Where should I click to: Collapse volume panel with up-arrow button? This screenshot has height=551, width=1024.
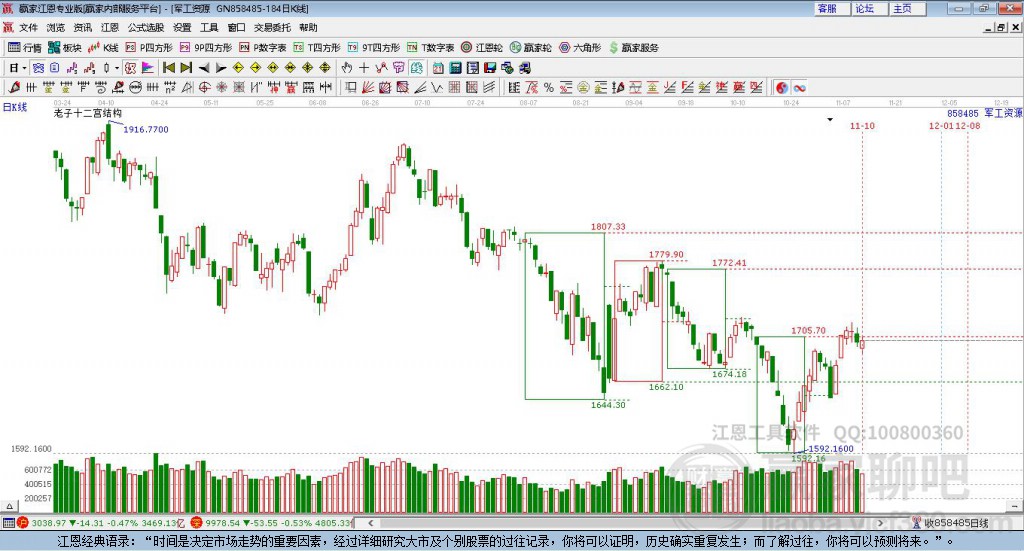click(x=9, y=506)
